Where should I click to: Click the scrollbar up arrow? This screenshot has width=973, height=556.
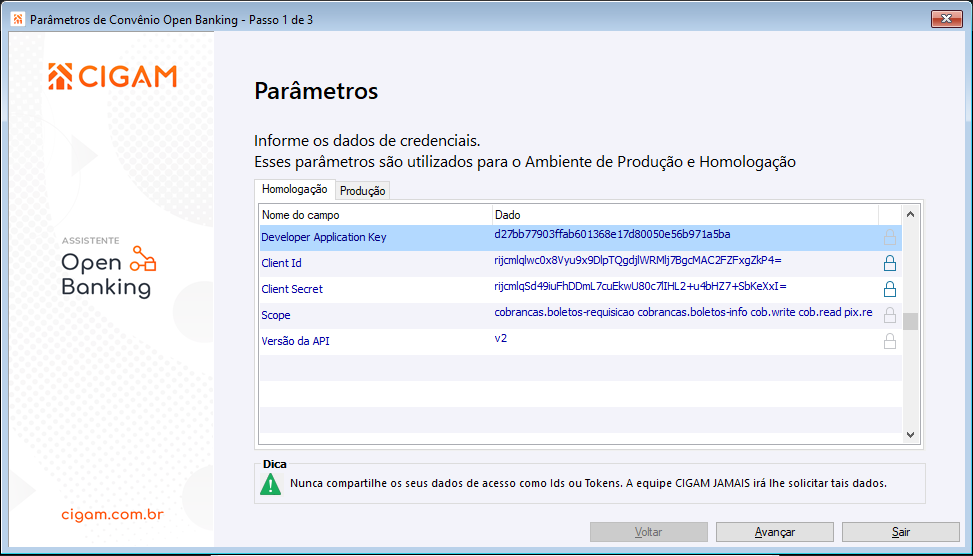pos(910,215)
